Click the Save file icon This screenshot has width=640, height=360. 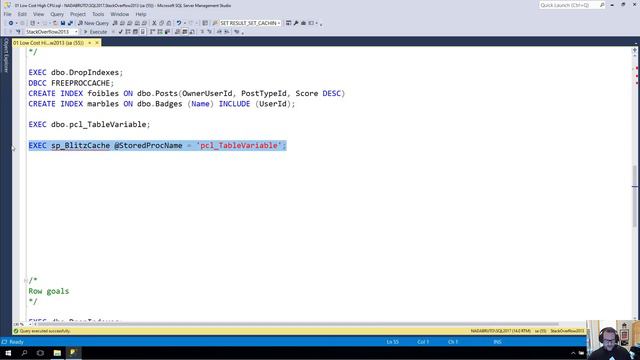click(62, 23)
